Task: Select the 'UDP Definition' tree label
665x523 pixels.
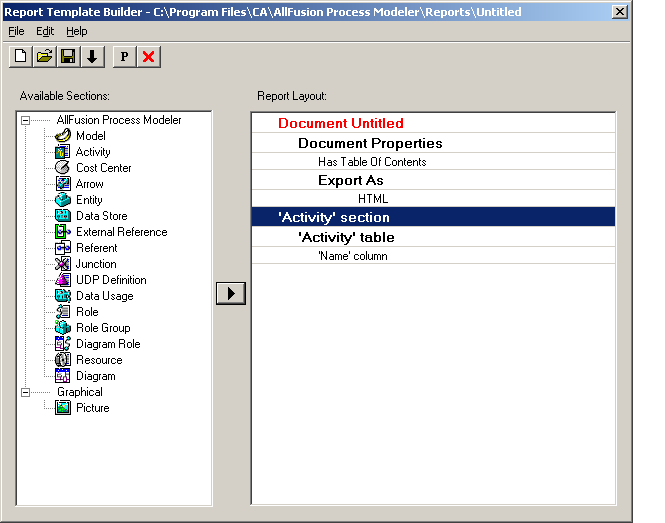Action: [x=111, y=280]
